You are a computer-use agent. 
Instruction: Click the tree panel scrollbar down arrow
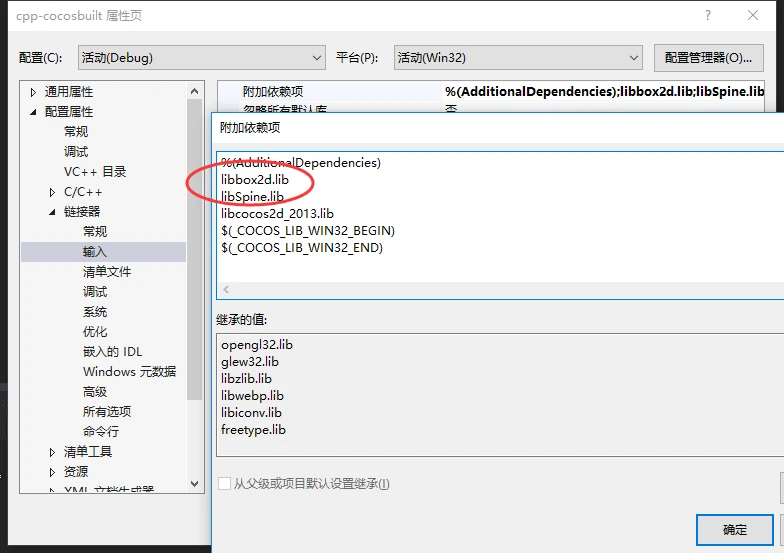click(x=195, y=483)
